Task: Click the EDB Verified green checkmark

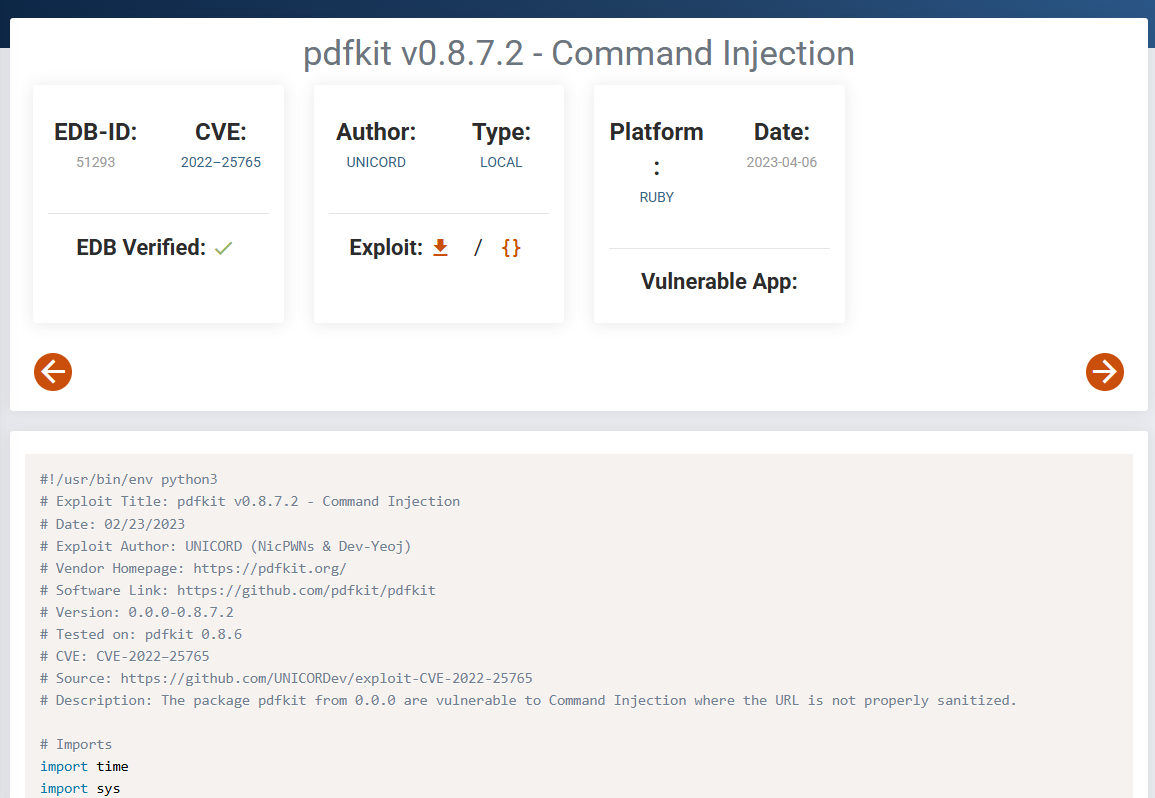Action: 223,248
